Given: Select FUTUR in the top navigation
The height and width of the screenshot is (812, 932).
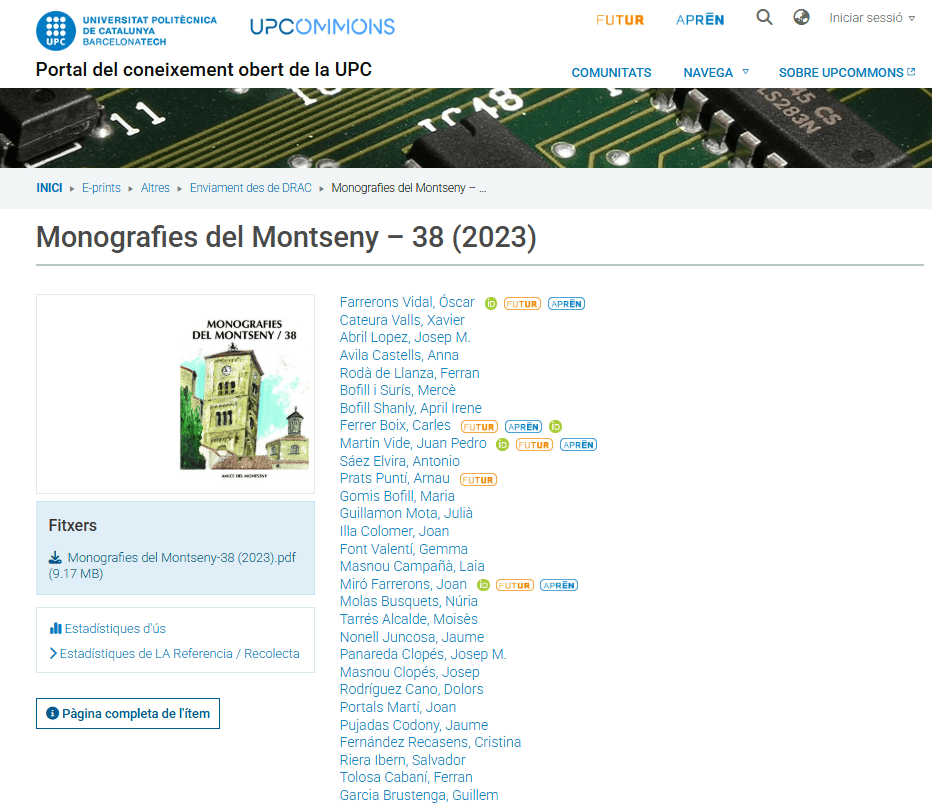Looking at the screenshot, I should point(619,18).
